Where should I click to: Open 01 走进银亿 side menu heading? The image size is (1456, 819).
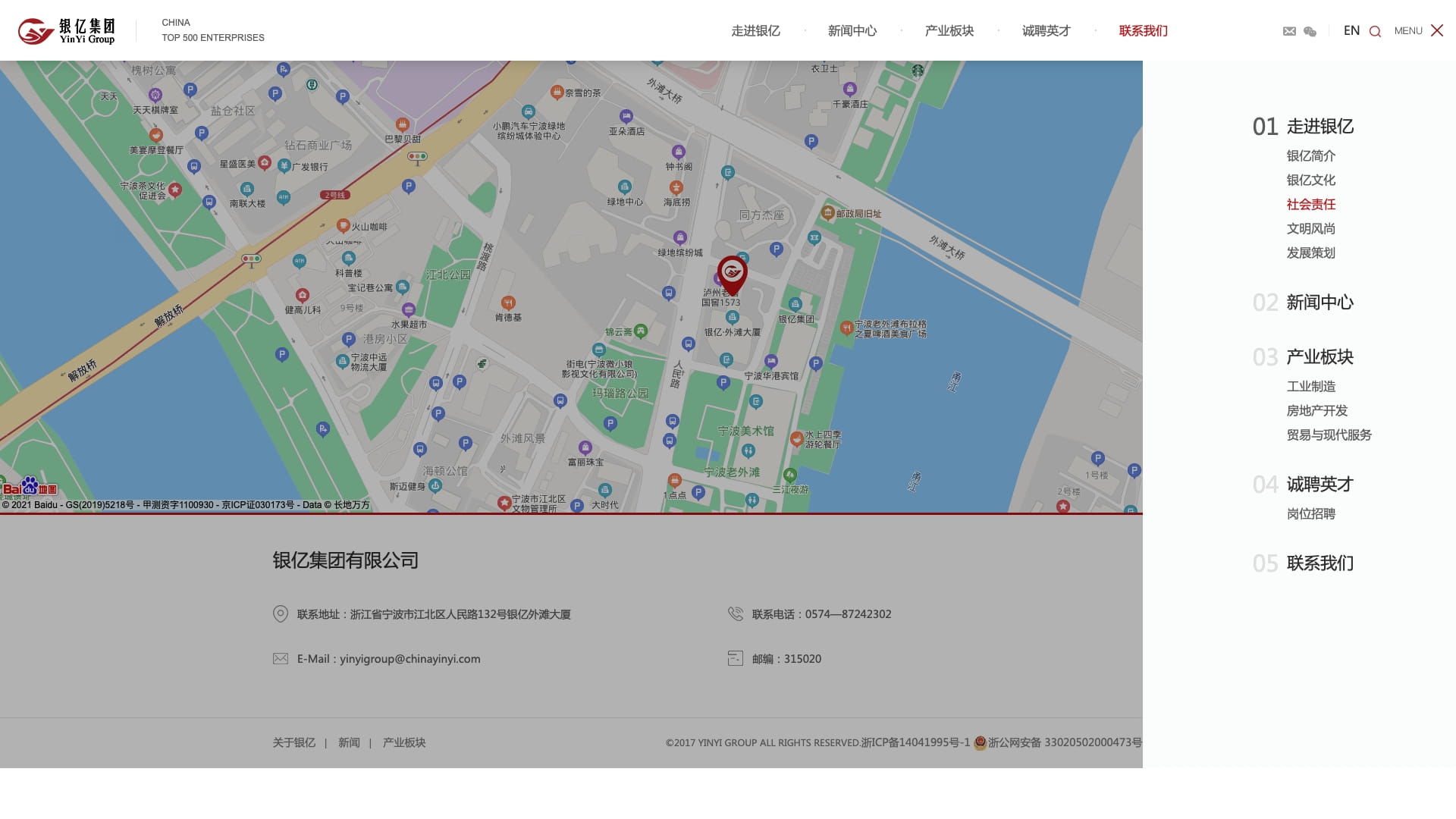[1303, 127]
